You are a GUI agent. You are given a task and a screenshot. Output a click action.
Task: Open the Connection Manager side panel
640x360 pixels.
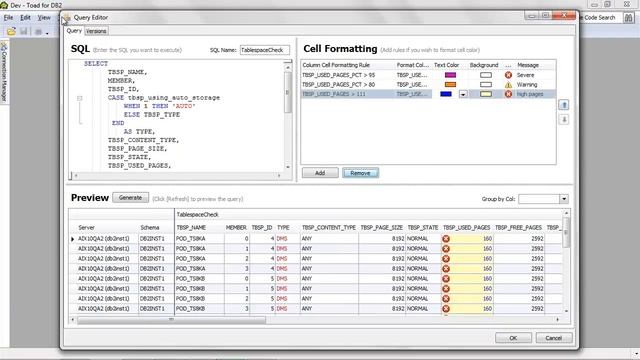click(x=4, y=72)
